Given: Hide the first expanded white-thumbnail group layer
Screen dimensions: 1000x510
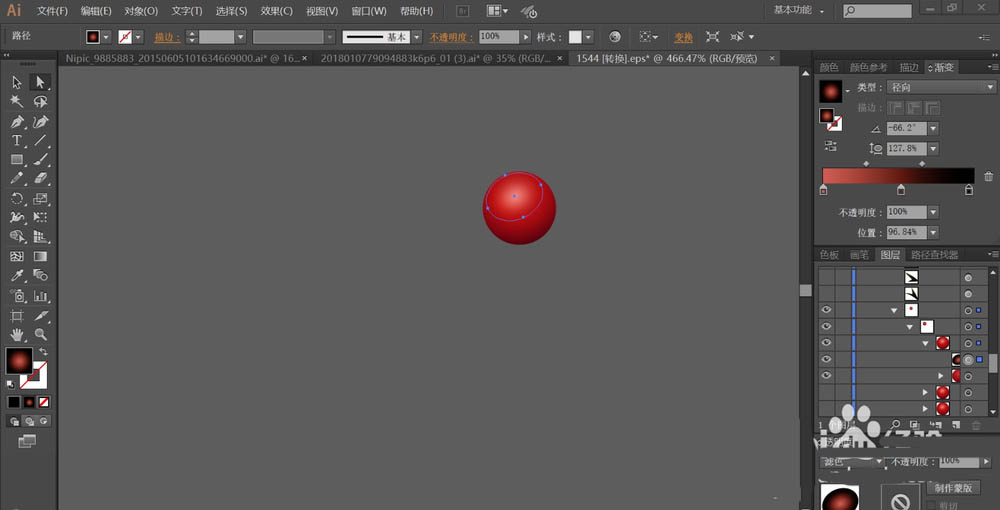Looking at the screenshot, I should point(827,310).
